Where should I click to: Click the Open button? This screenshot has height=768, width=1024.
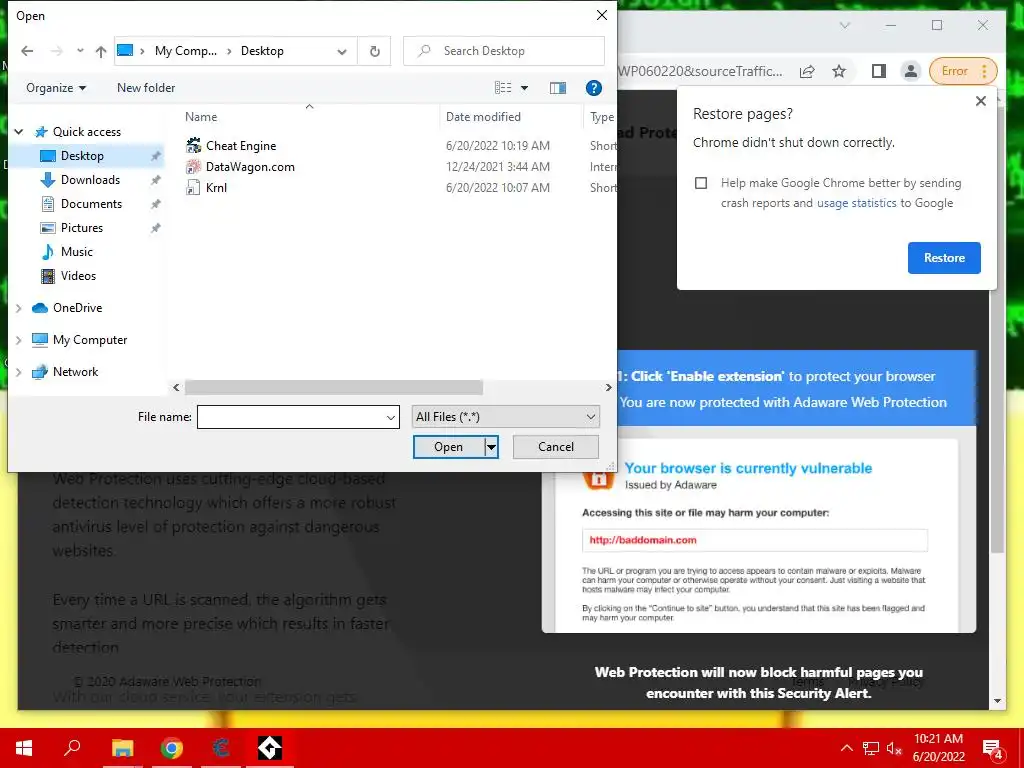(x=449, y=447)
